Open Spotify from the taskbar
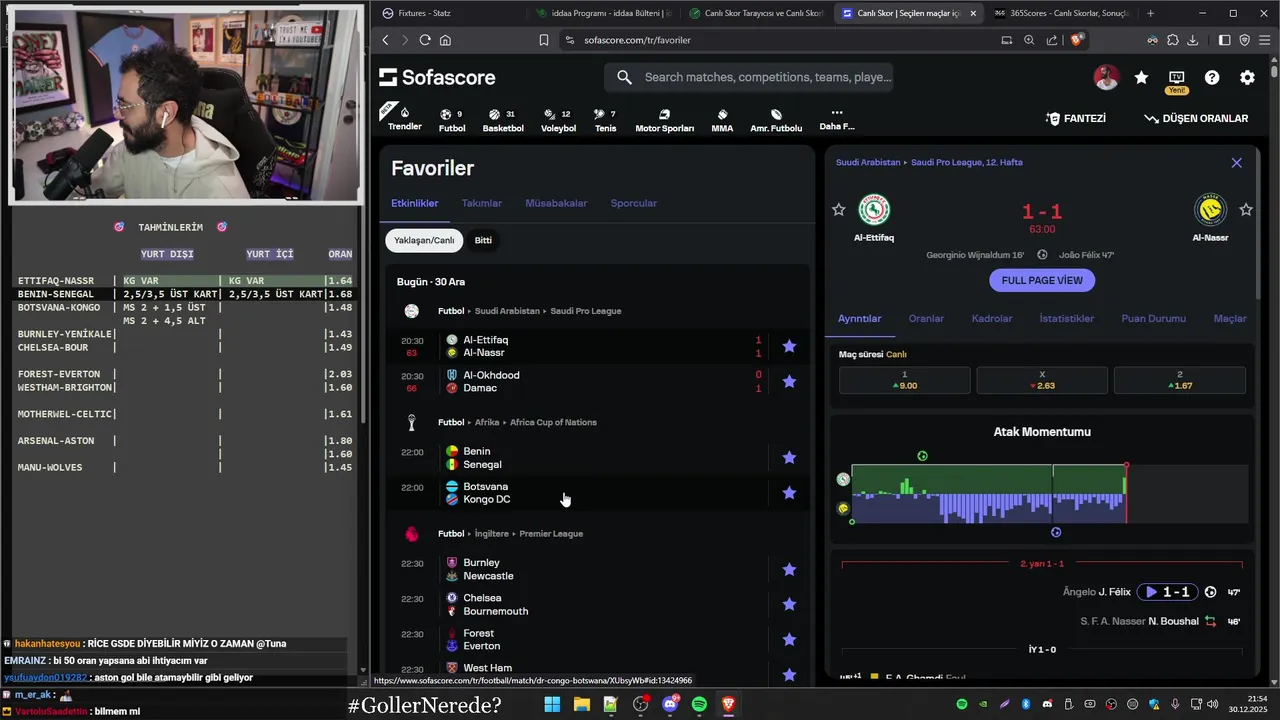 click(699, 704)
